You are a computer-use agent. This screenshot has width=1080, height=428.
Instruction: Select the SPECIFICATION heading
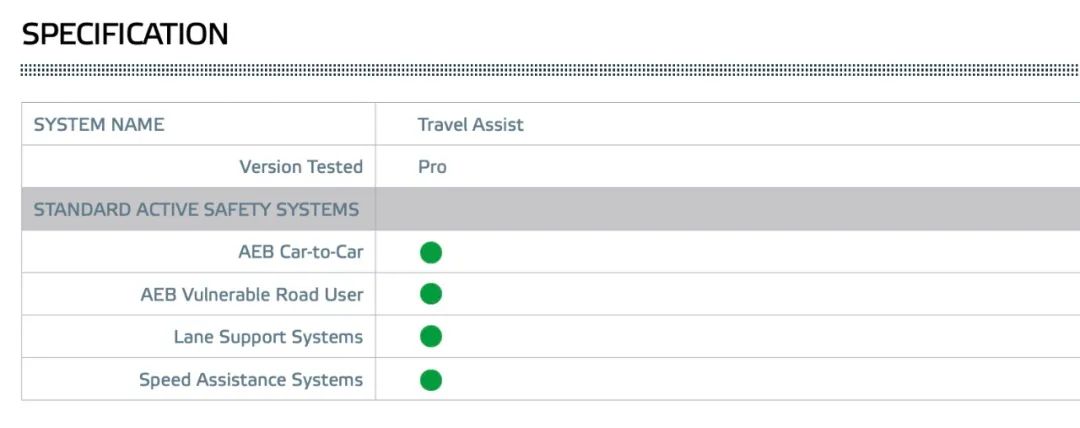[x=125, y=34]
